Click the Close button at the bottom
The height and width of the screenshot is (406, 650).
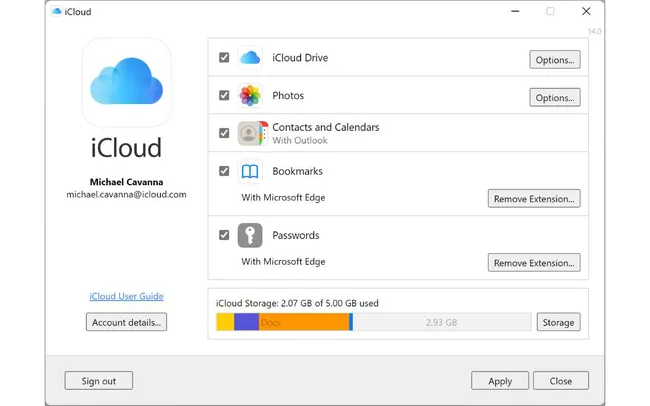point(561,381)
